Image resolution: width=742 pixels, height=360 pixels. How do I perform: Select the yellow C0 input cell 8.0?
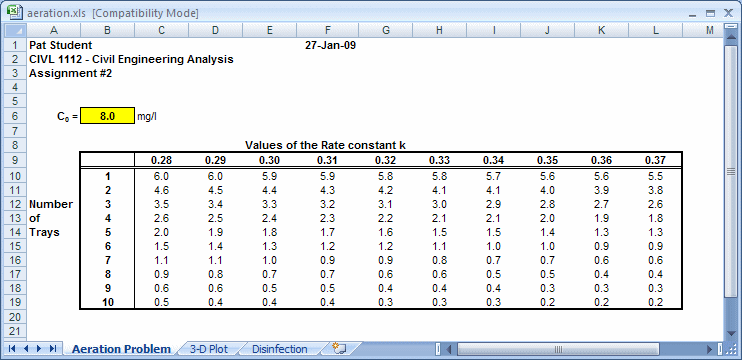[107, 116]
